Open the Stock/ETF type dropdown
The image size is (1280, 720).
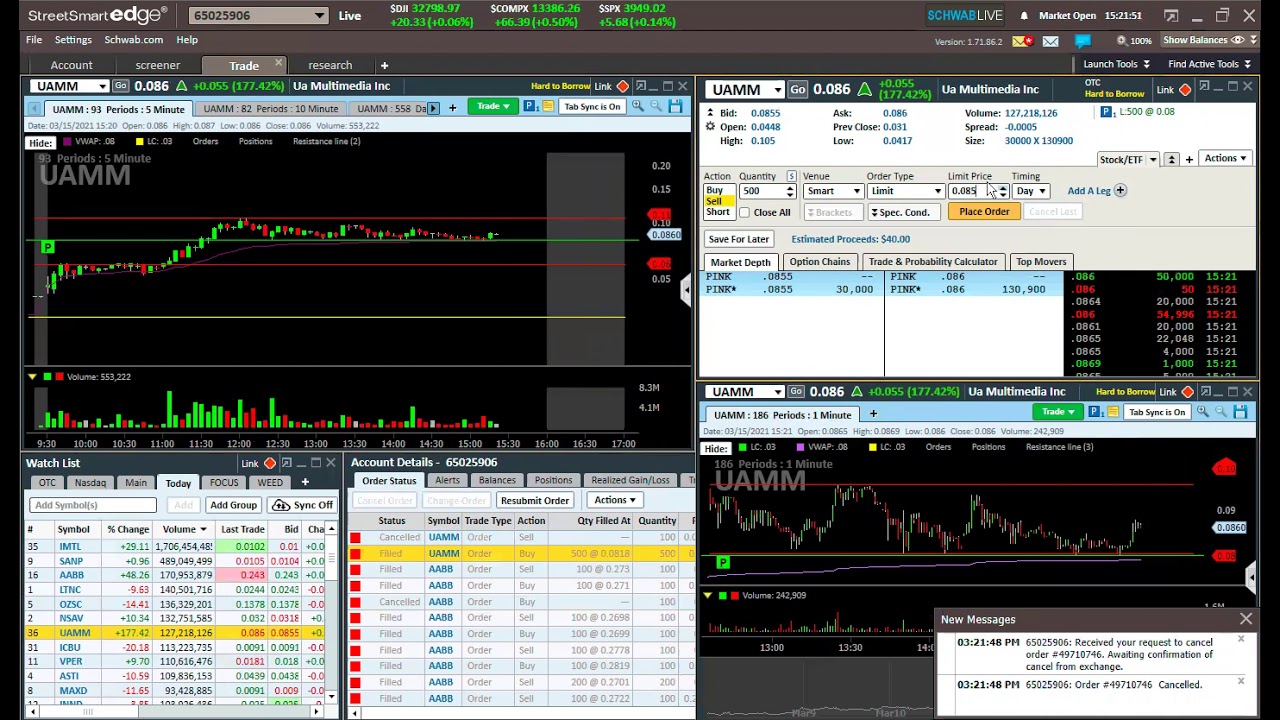1152,160
